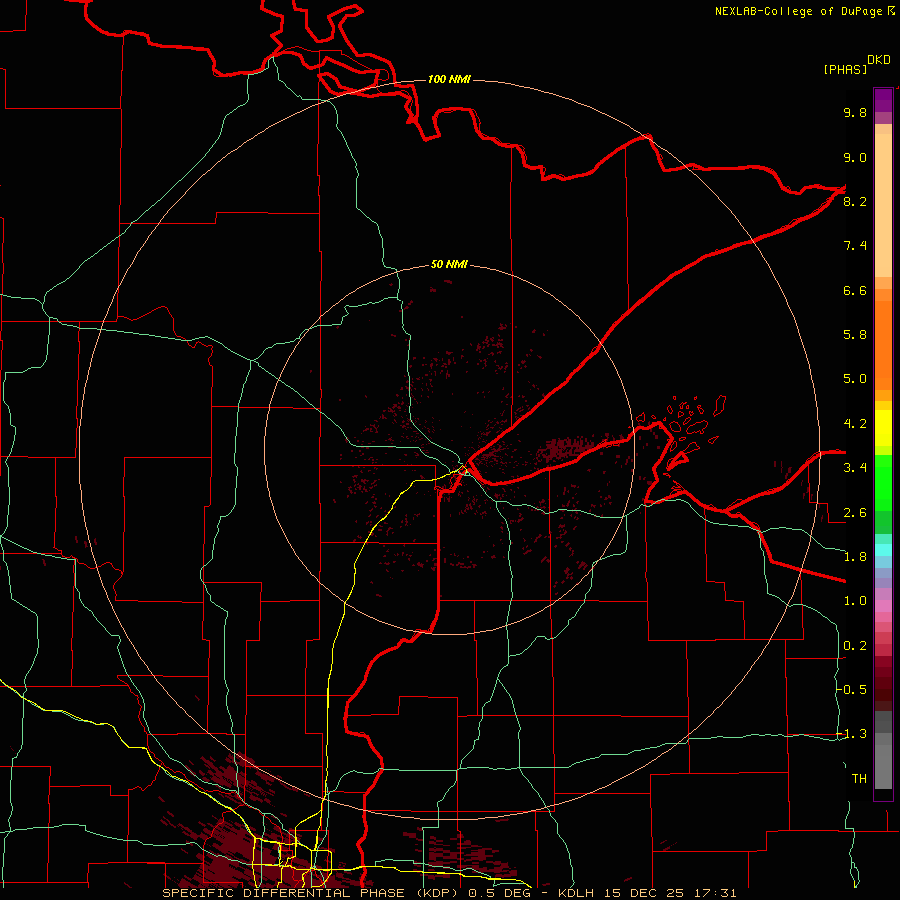Click the -1.3 legend value
Image resolution: width=900 pixels, height=900 pixels.
(x=852, y=734)
